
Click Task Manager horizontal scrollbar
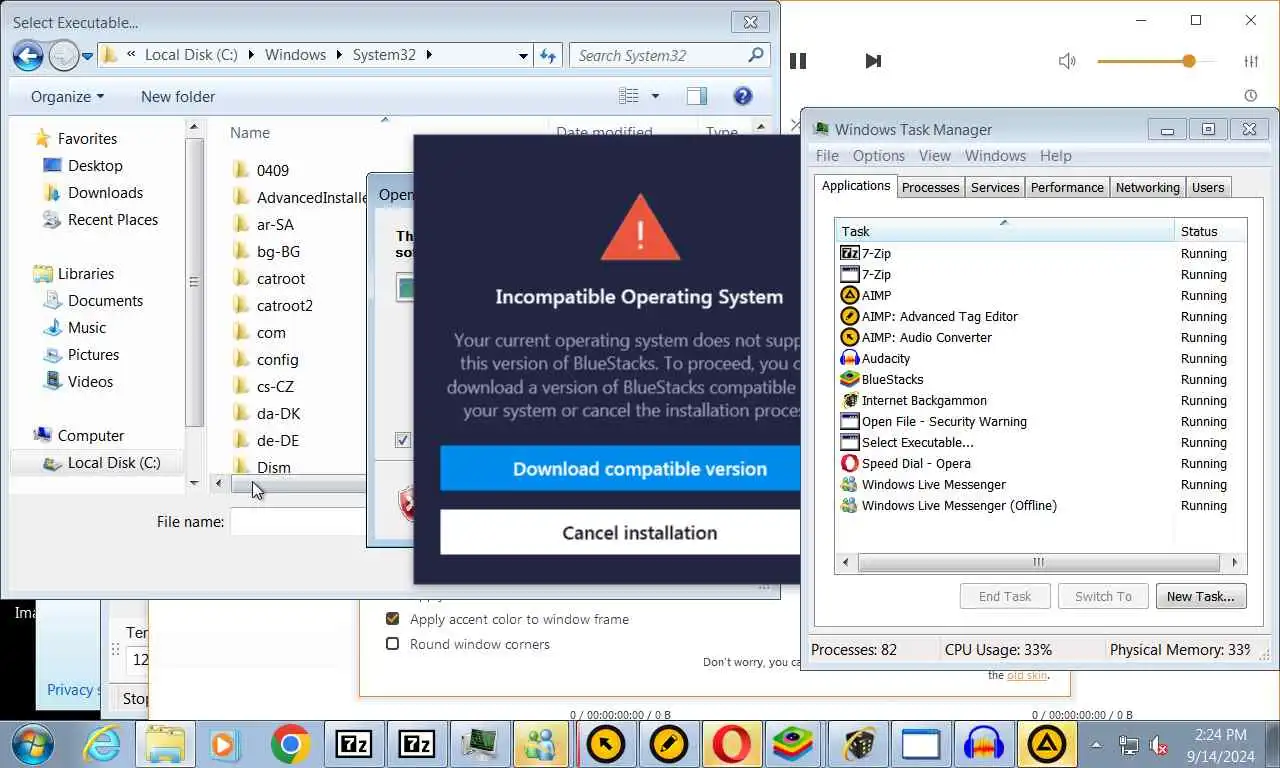1039,562
